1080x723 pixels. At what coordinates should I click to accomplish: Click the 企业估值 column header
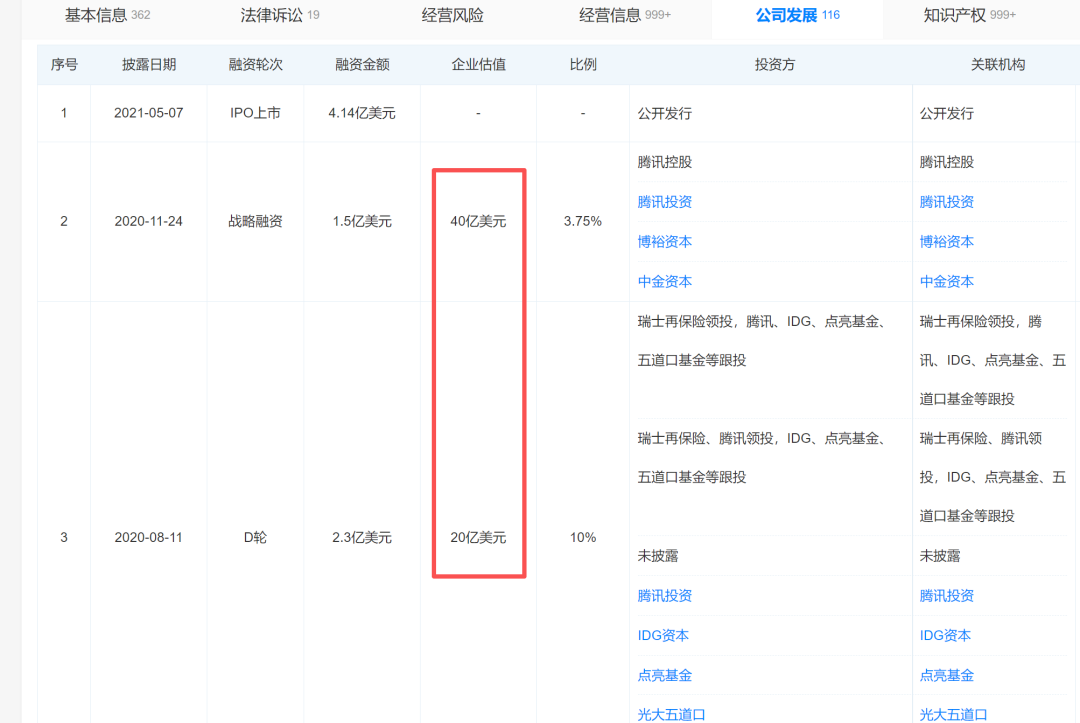pyautogui.click(x=479, y=65)
